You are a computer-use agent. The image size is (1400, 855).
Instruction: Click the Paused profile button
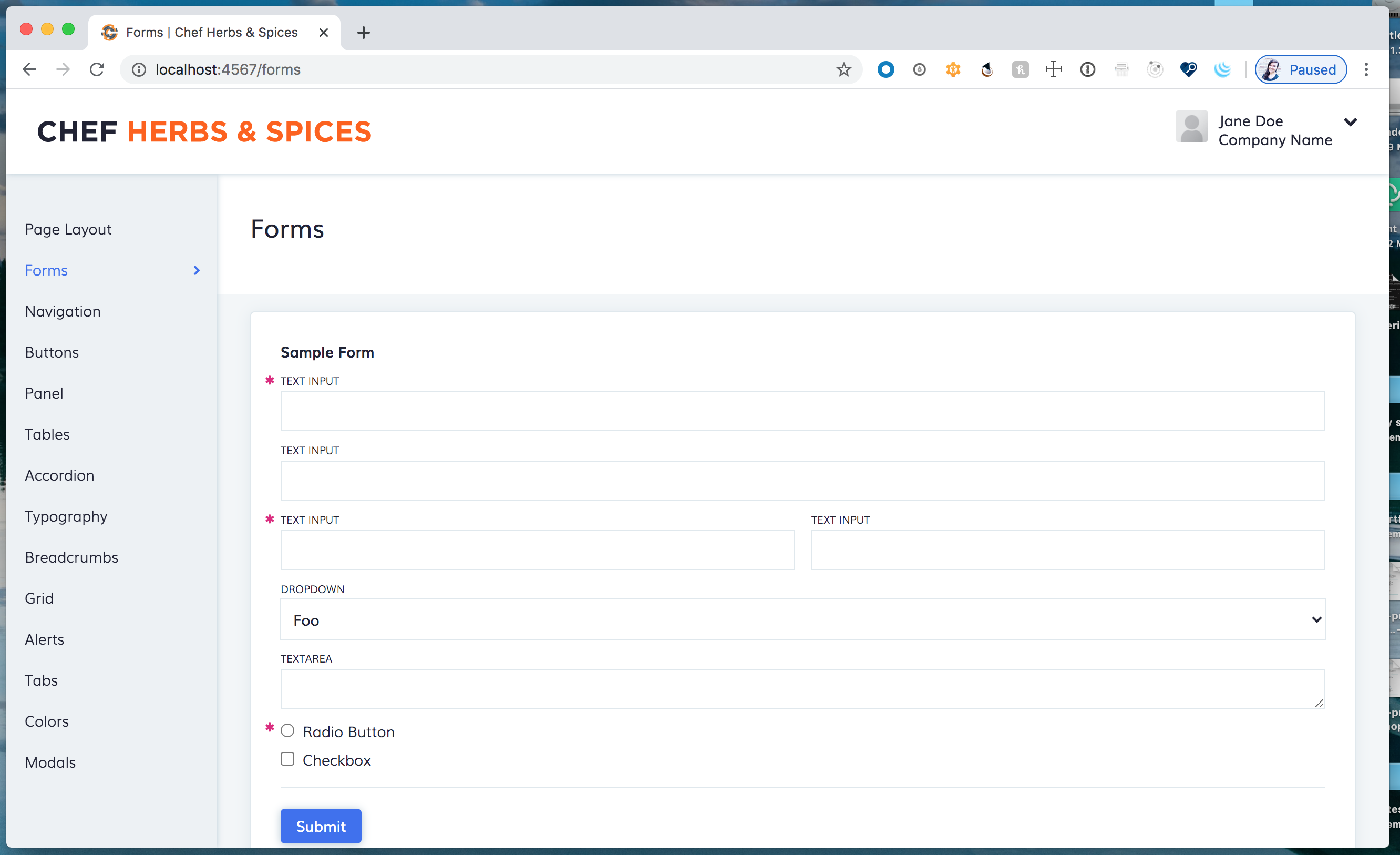pos(1301,69)
